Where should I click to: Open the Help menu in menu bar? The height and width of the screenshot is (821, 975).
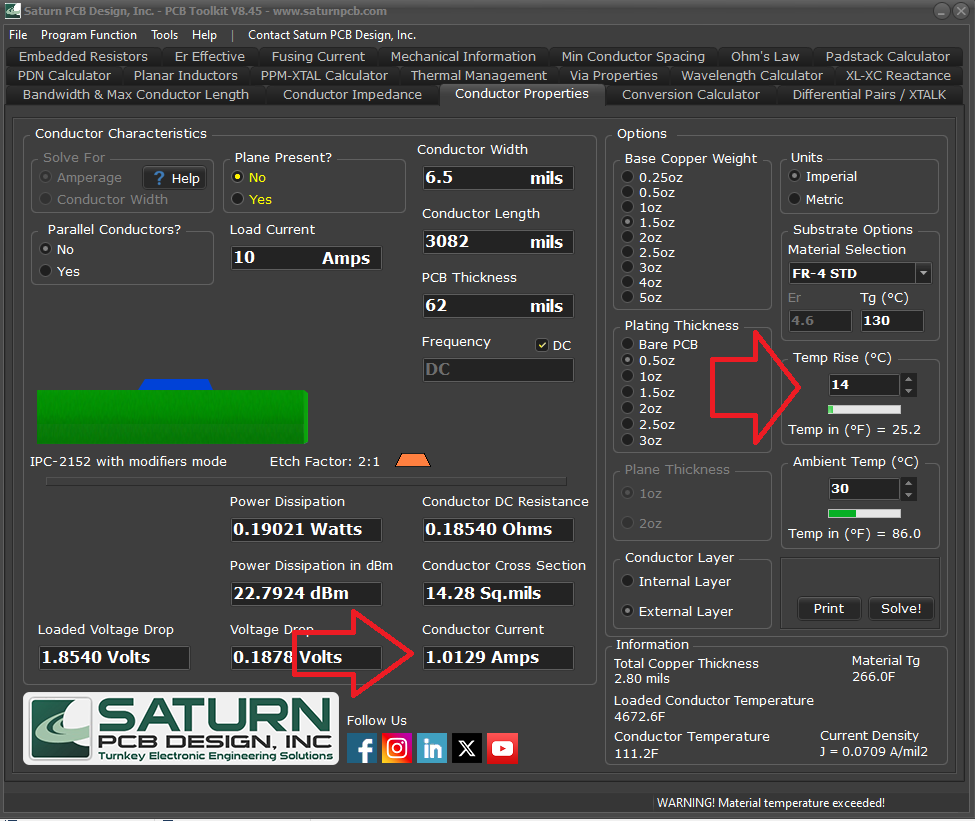click(x=204, y=35)
